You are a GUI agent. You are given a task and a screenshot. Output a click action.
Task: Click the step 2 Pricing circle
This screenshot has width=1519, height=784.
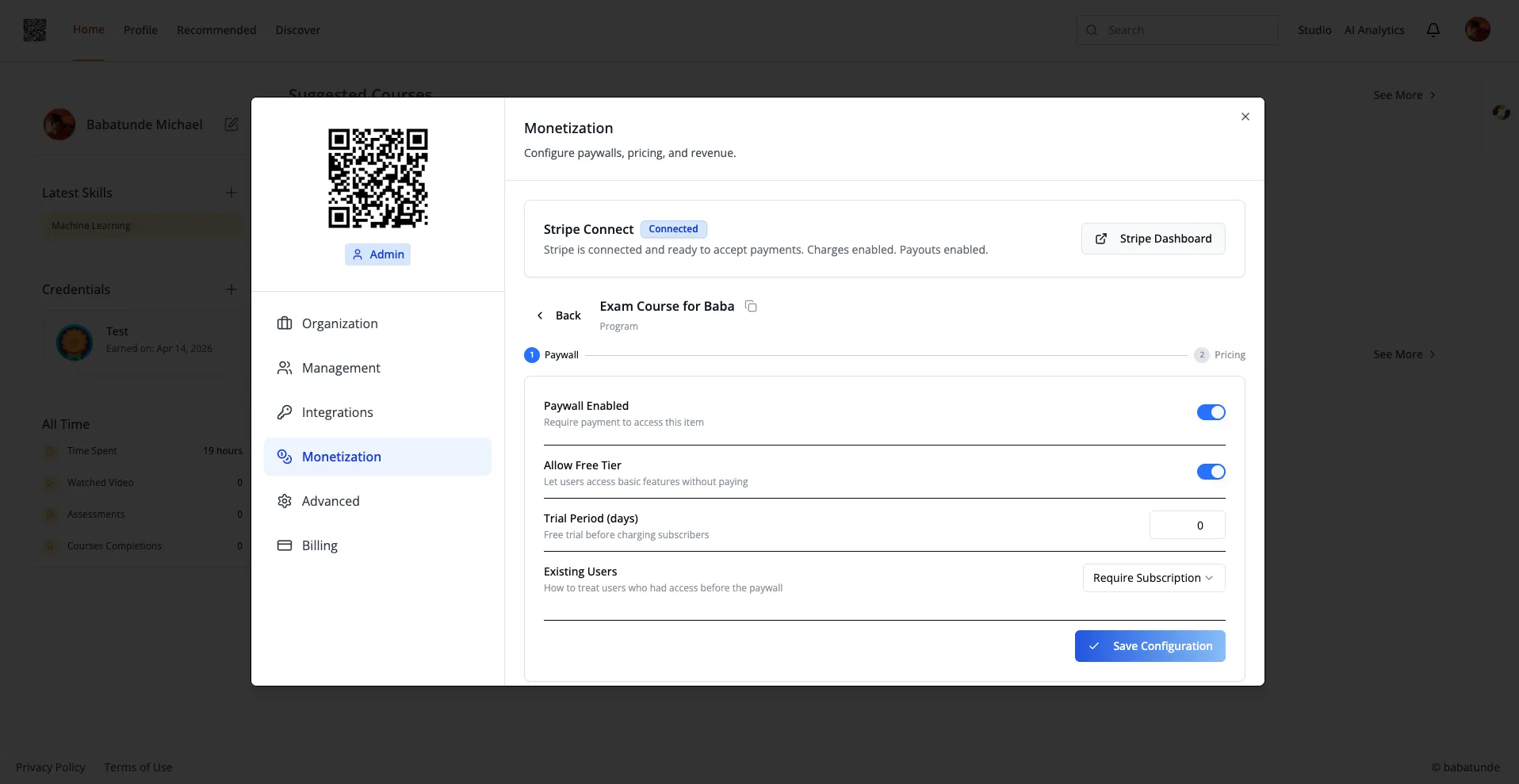point(1202,355)
